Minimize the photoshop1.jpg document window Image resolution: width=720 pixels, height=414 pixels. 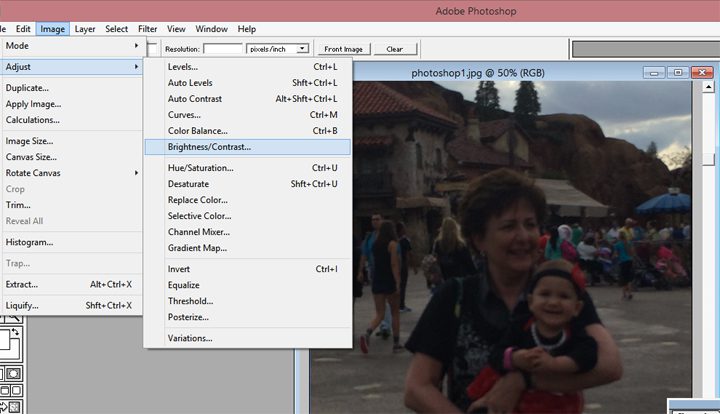click(654, 73)
